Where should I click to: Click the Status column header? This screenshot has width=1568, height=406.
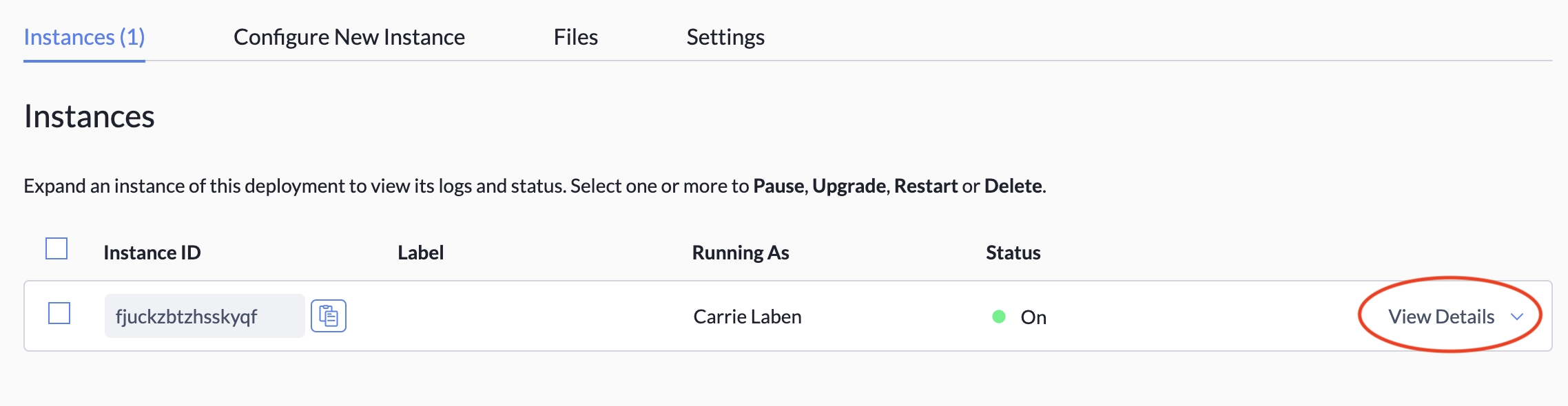point(1013,253)
